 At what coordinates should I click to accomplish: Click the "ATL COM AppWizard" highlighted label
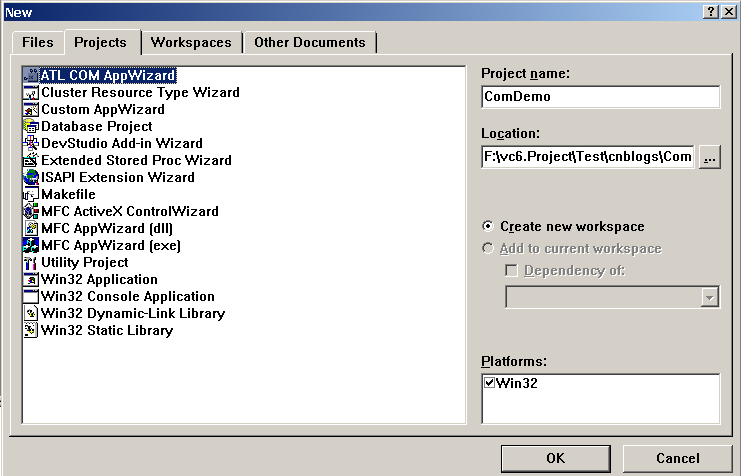pyautogui.click(x=108, y=75)
